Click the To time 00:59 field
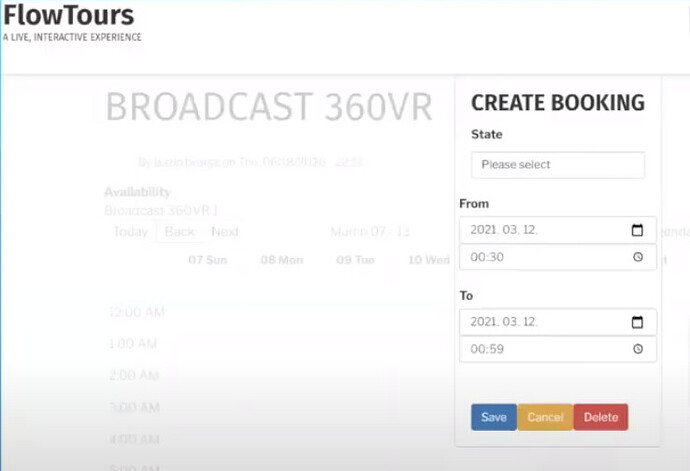The height and width of the screenshot is (471, 690). (x=558, y=349)
